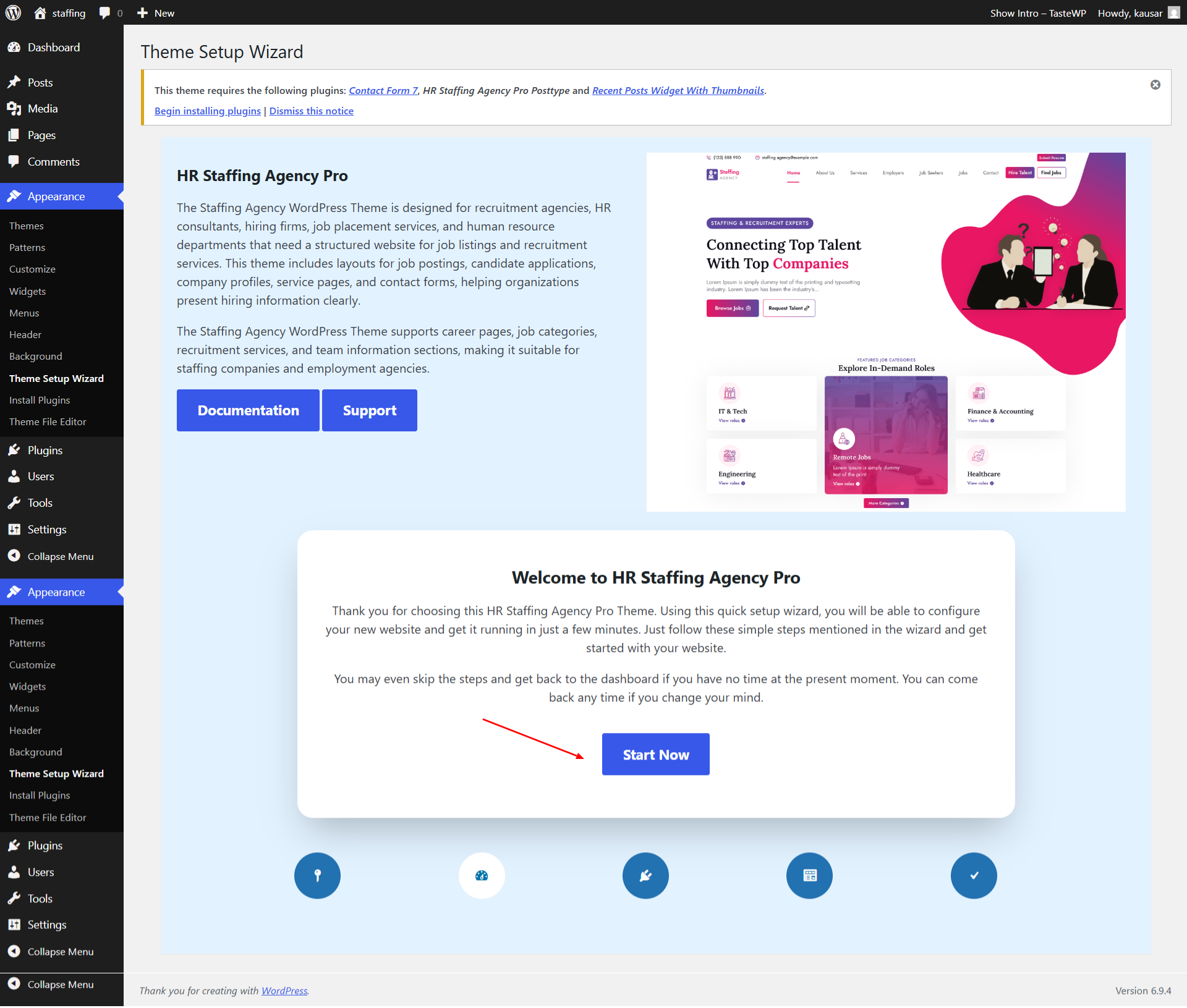The image size is (1187, 1008).
Task: Dismiss the plugin notice with X icon
Action: pyautogui.click(x=1155, y=85)
